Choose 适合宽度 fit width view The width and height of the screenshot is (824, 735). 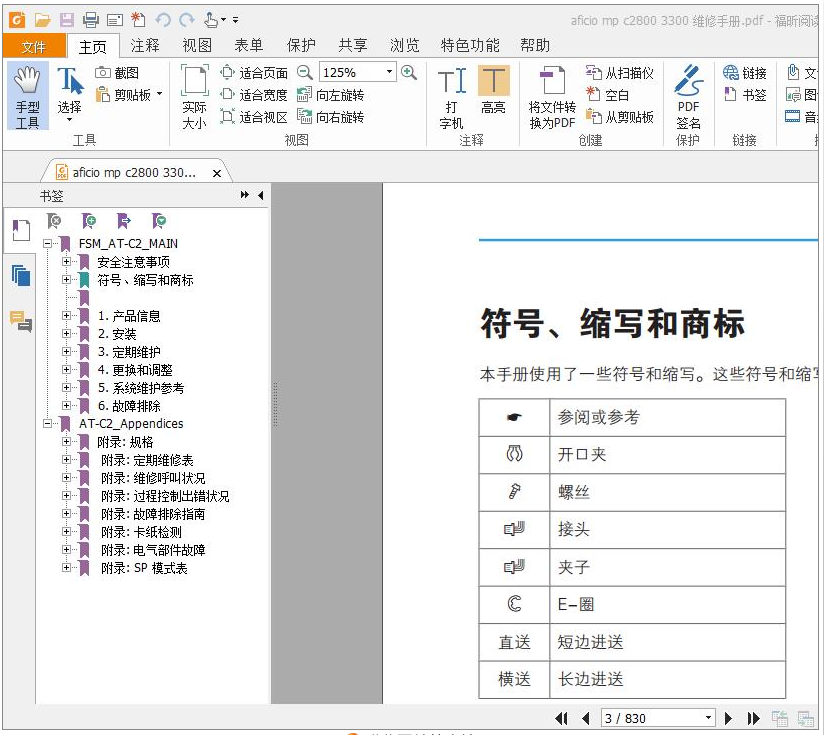tap(254, 95)
